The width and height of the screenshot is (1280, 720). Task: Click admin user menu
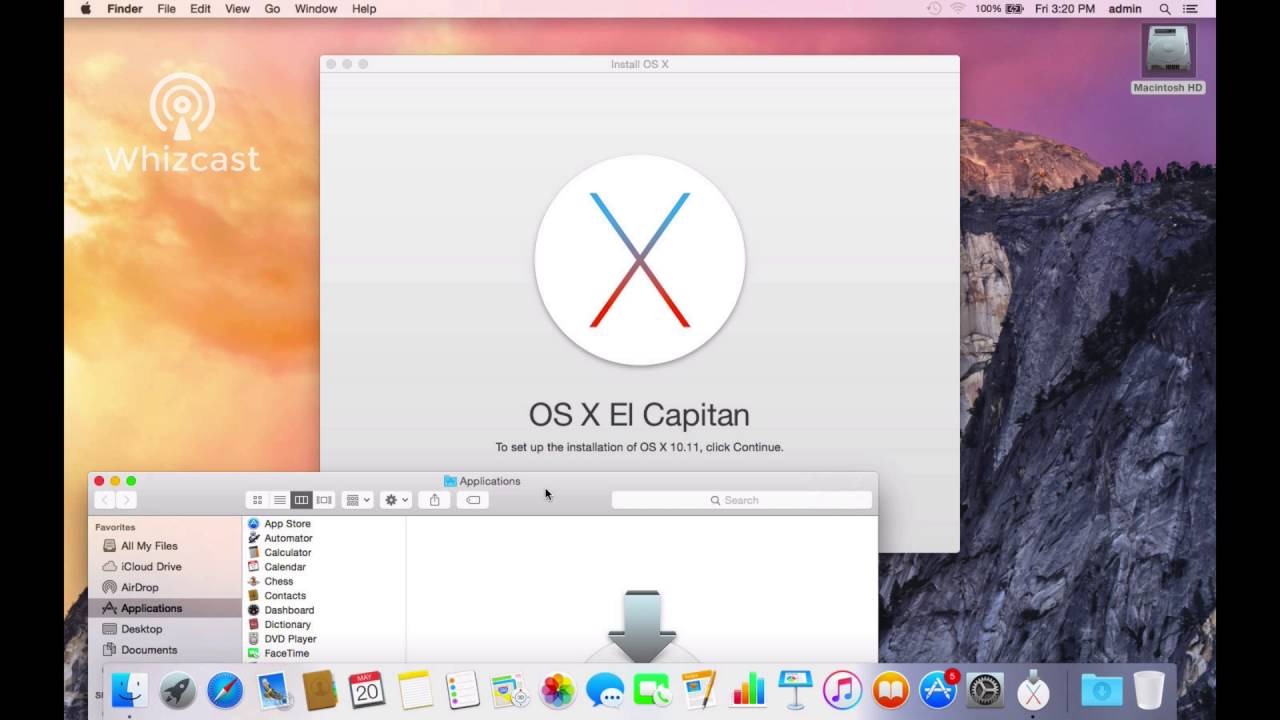click(1125, 9)
